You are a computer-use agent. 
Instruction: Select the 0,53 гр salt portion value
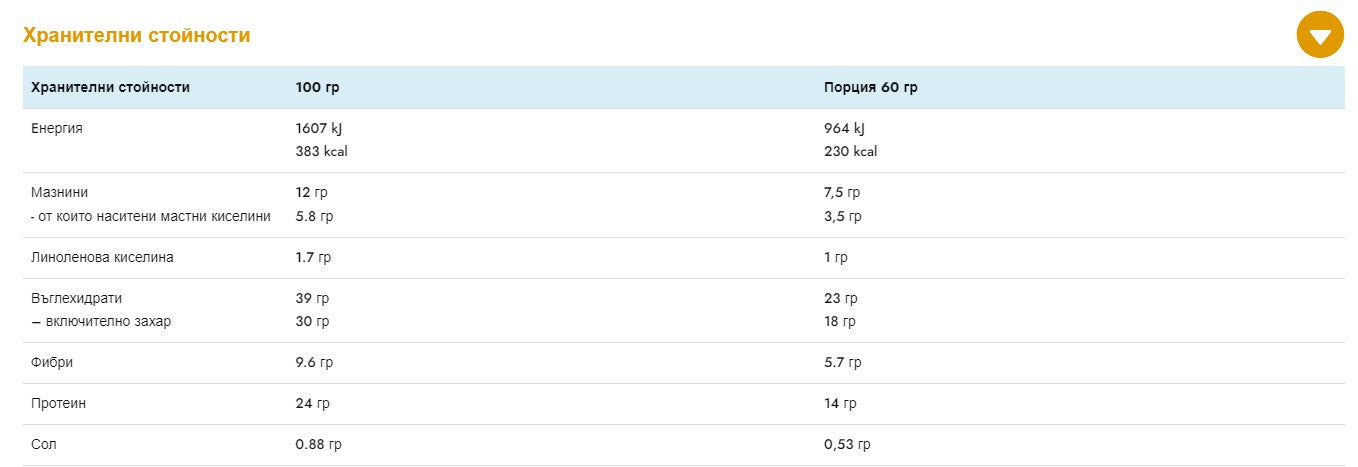point(847,444)
